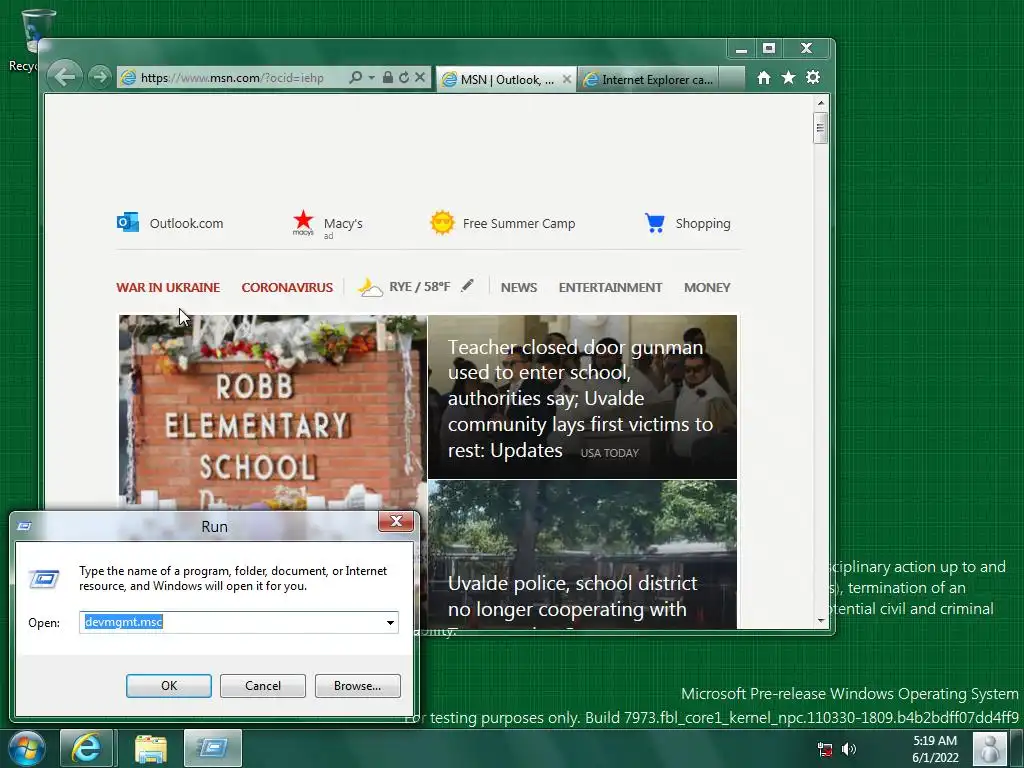Open the Macy's ad link
The image size is (1024, 768).
coord(343,224)
